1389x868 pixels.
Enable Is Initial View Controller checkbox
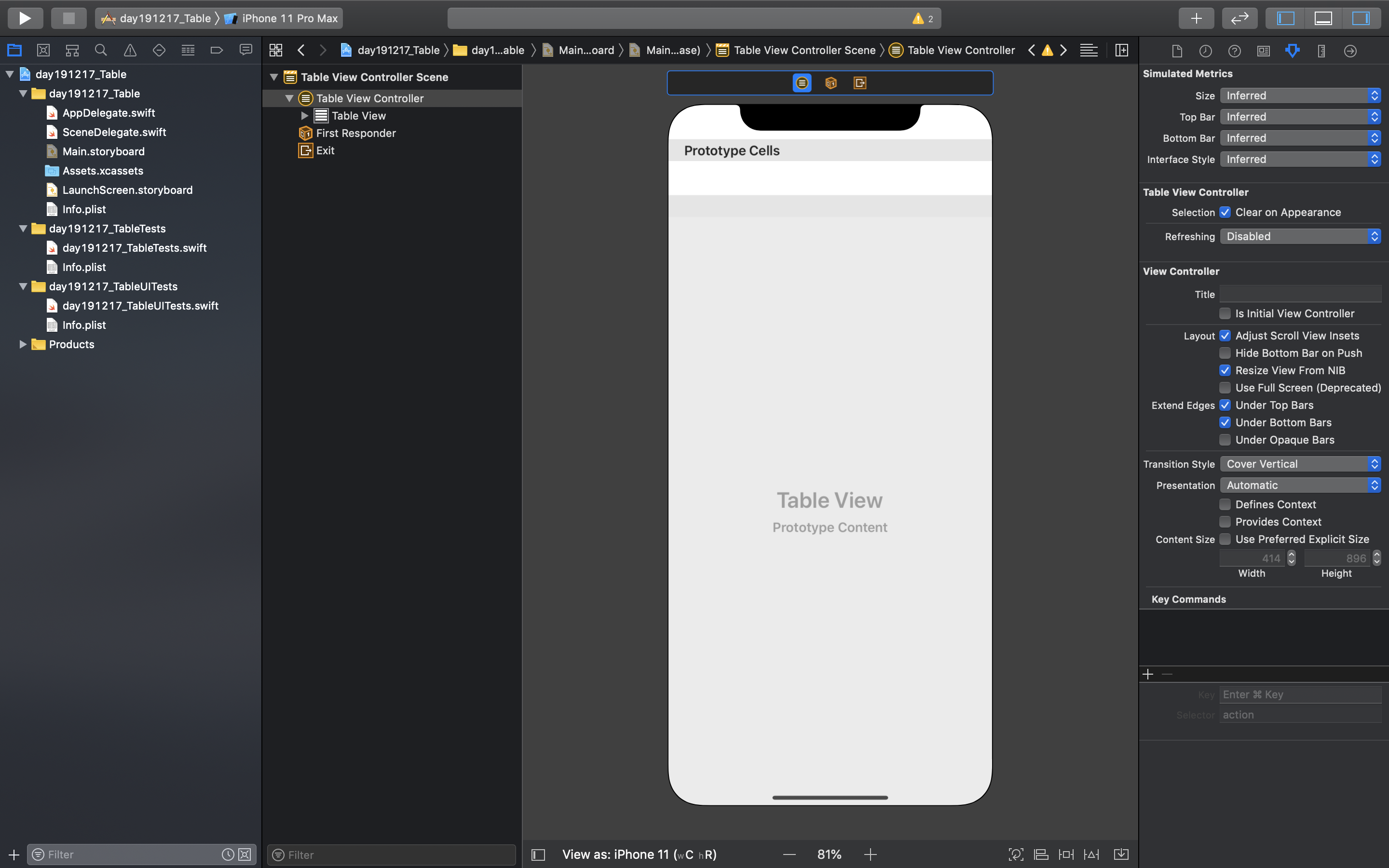1225,313
